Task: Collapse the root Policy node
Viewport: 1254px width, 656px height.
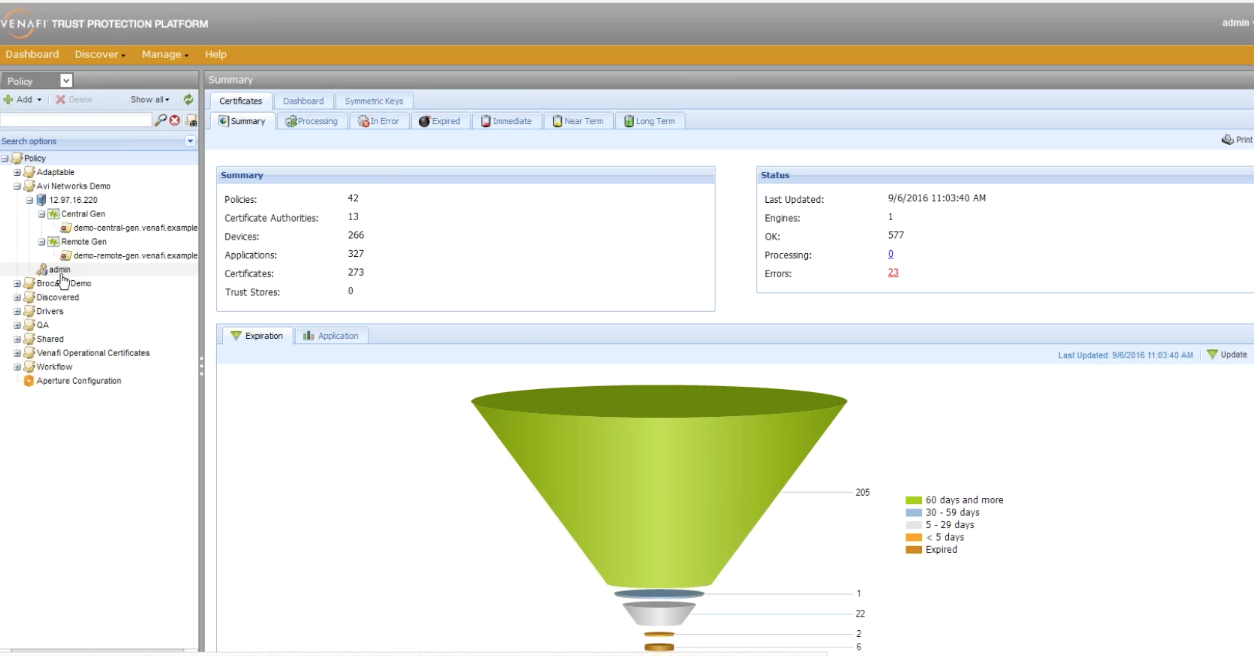Action: click(x=5, y=158)
